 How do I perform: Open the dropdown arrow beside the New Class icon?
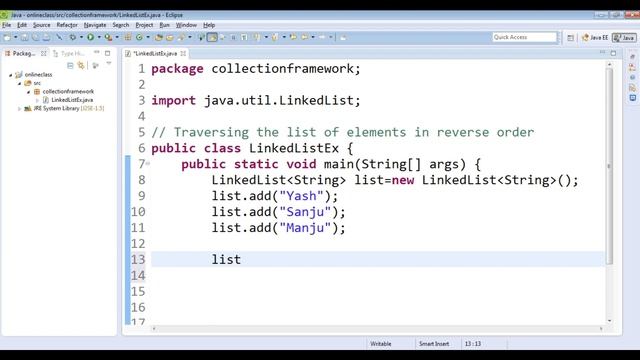[148, 38]
